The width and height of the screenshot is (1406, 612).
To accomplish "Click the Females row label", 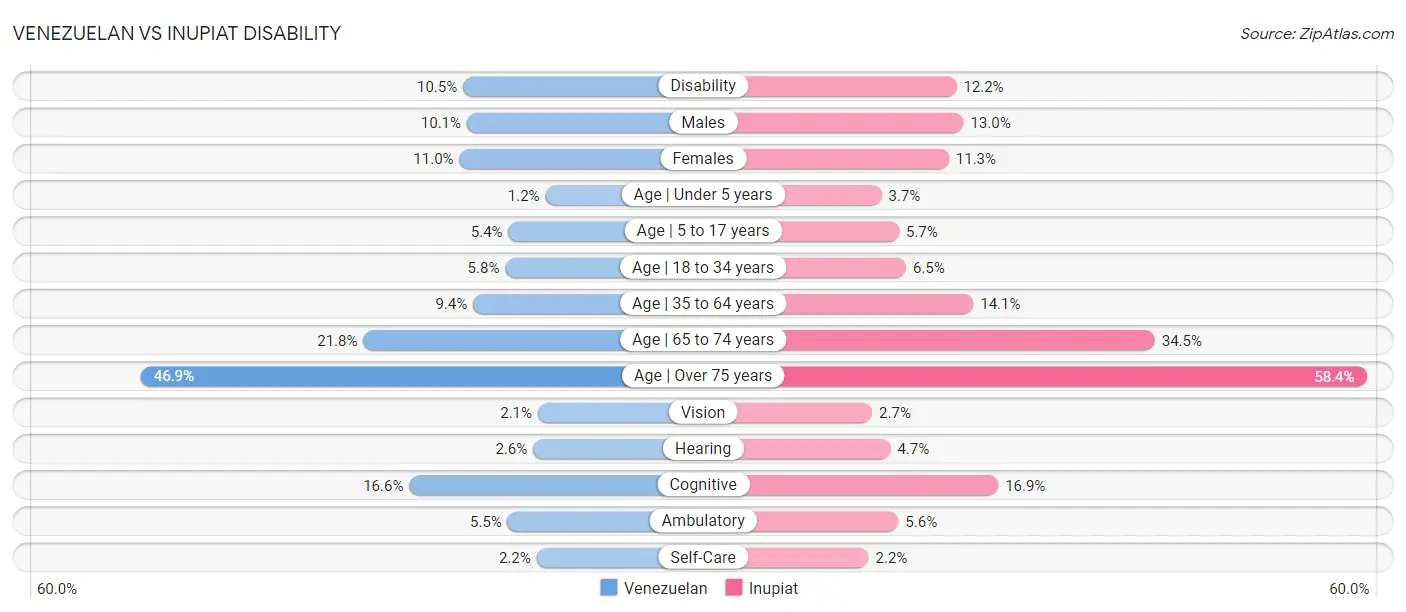I will click(x=703, y=158).
